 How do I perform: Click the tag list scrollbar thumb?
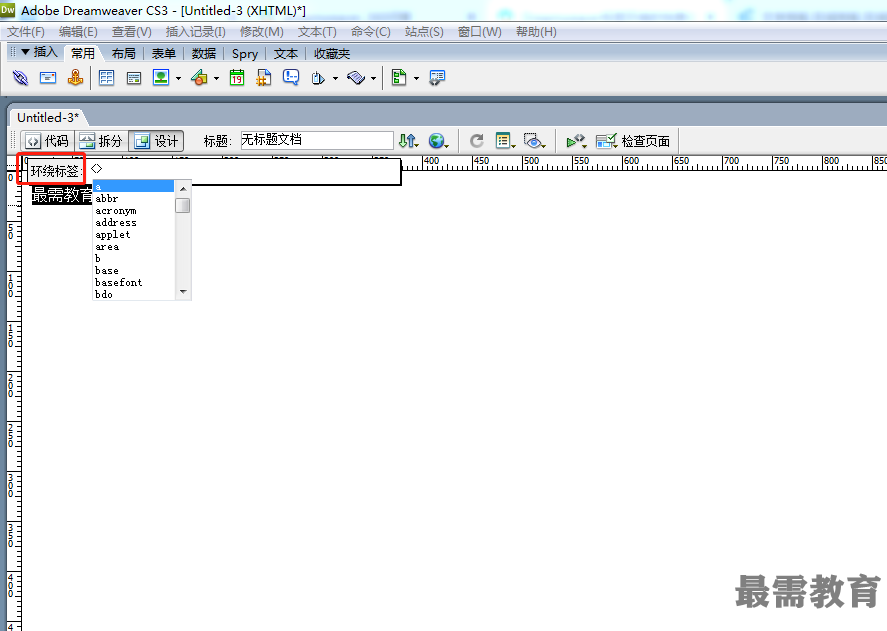pos(183,205)
